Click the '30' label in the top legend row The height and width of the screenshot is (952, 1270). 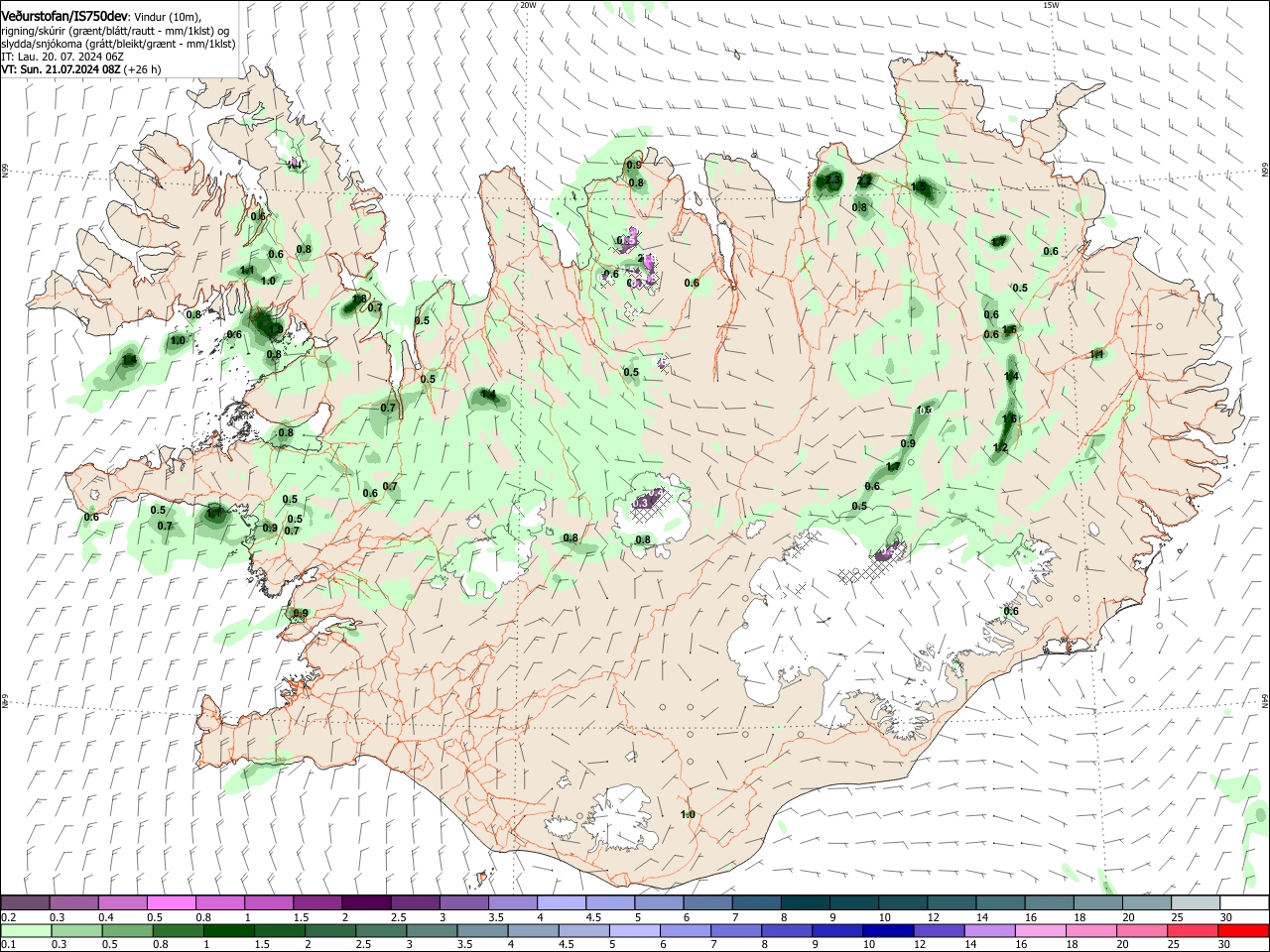pos(1225,917)
